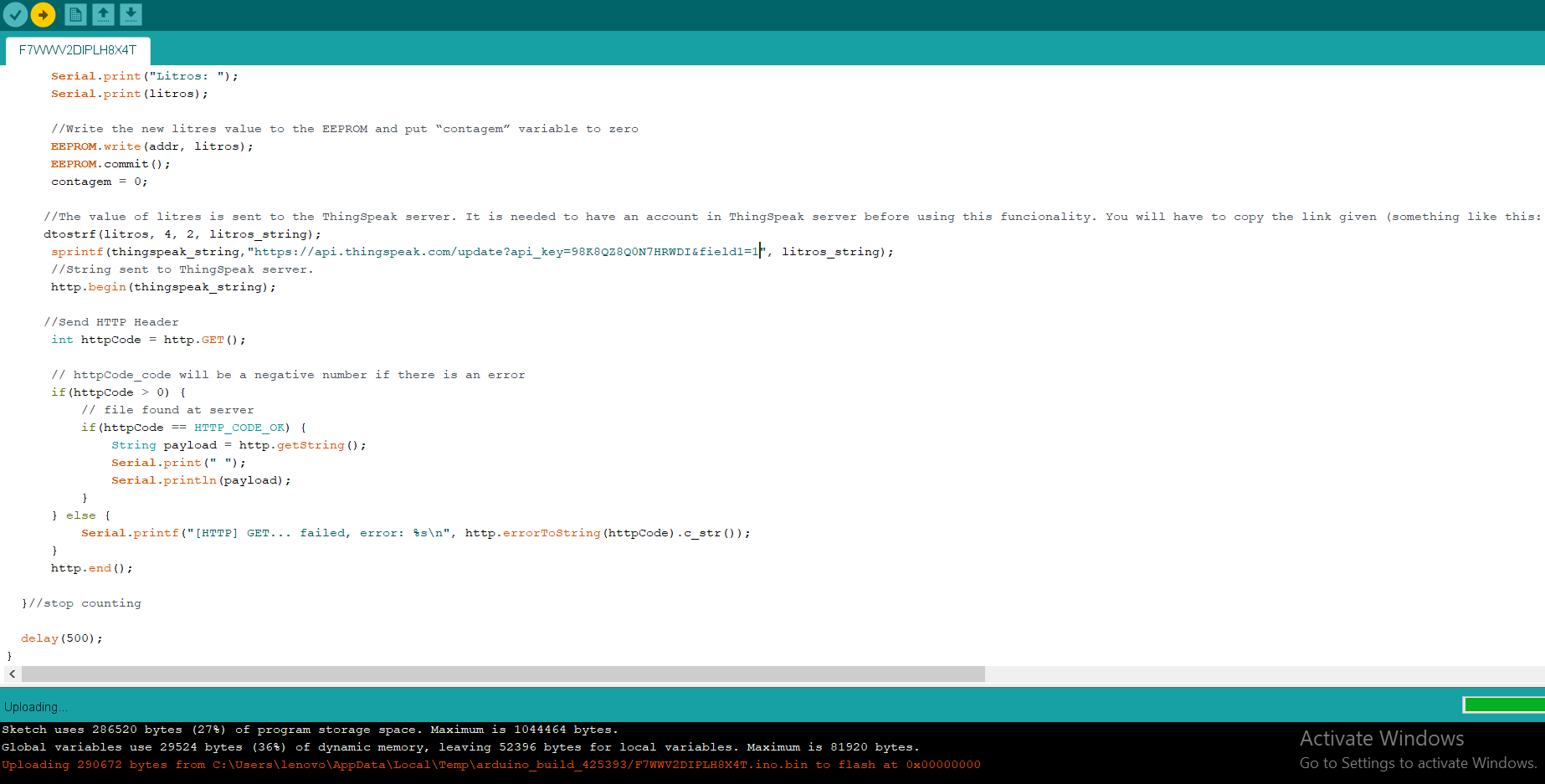
Task: Click the horizontal scrollbar left arrow
Action: tap(12, 674)
